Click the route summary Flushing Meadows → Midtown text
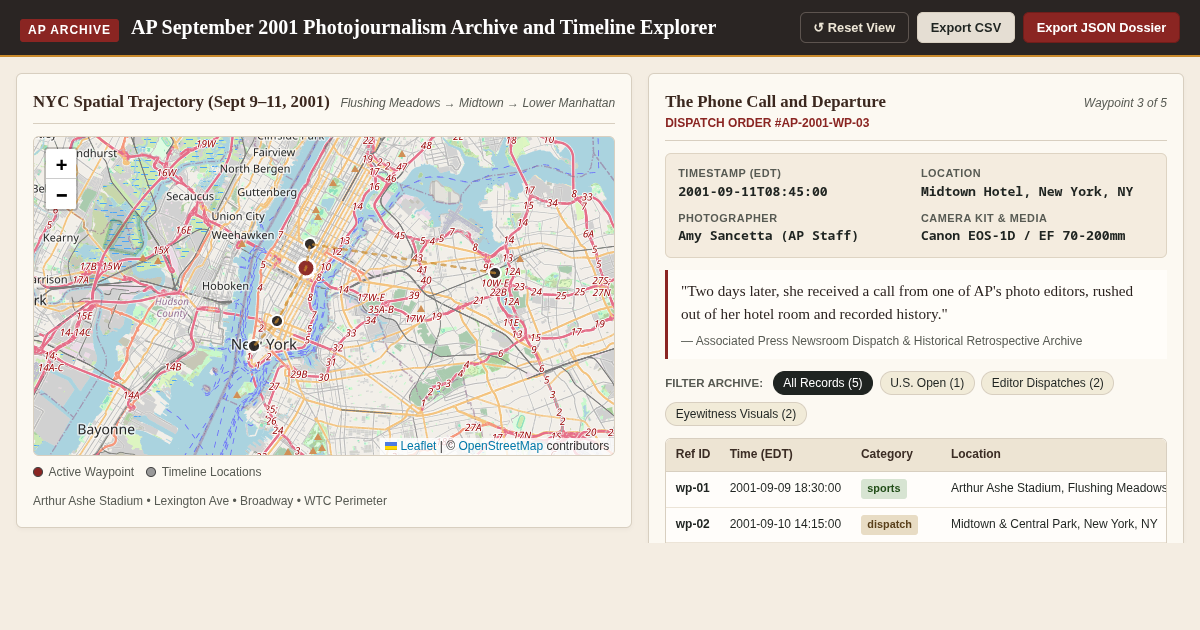Image resolution: width=1200 pixels, height=630 pixels. (477, 103)
